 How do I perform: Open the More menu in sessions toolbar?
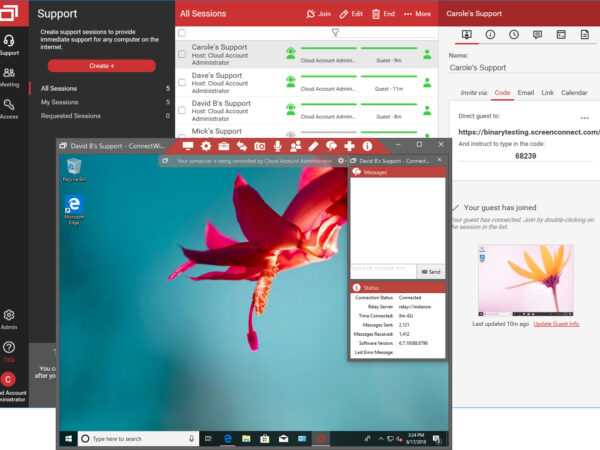(417, 14)
